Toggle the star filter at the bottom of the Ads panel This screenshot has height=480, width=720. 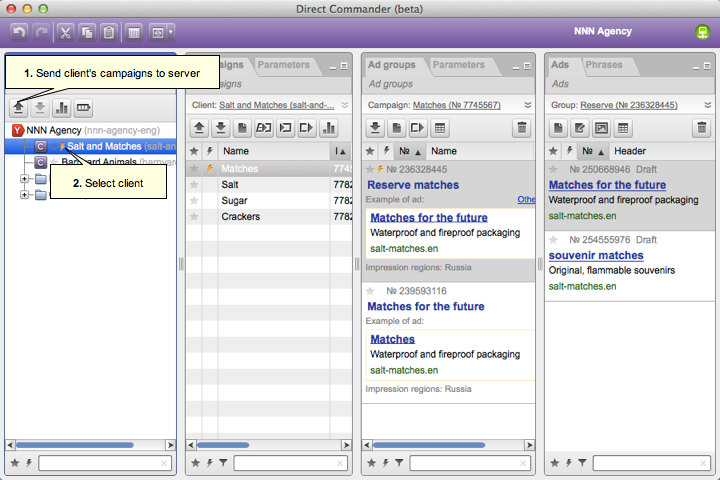[x=555, y=463]
